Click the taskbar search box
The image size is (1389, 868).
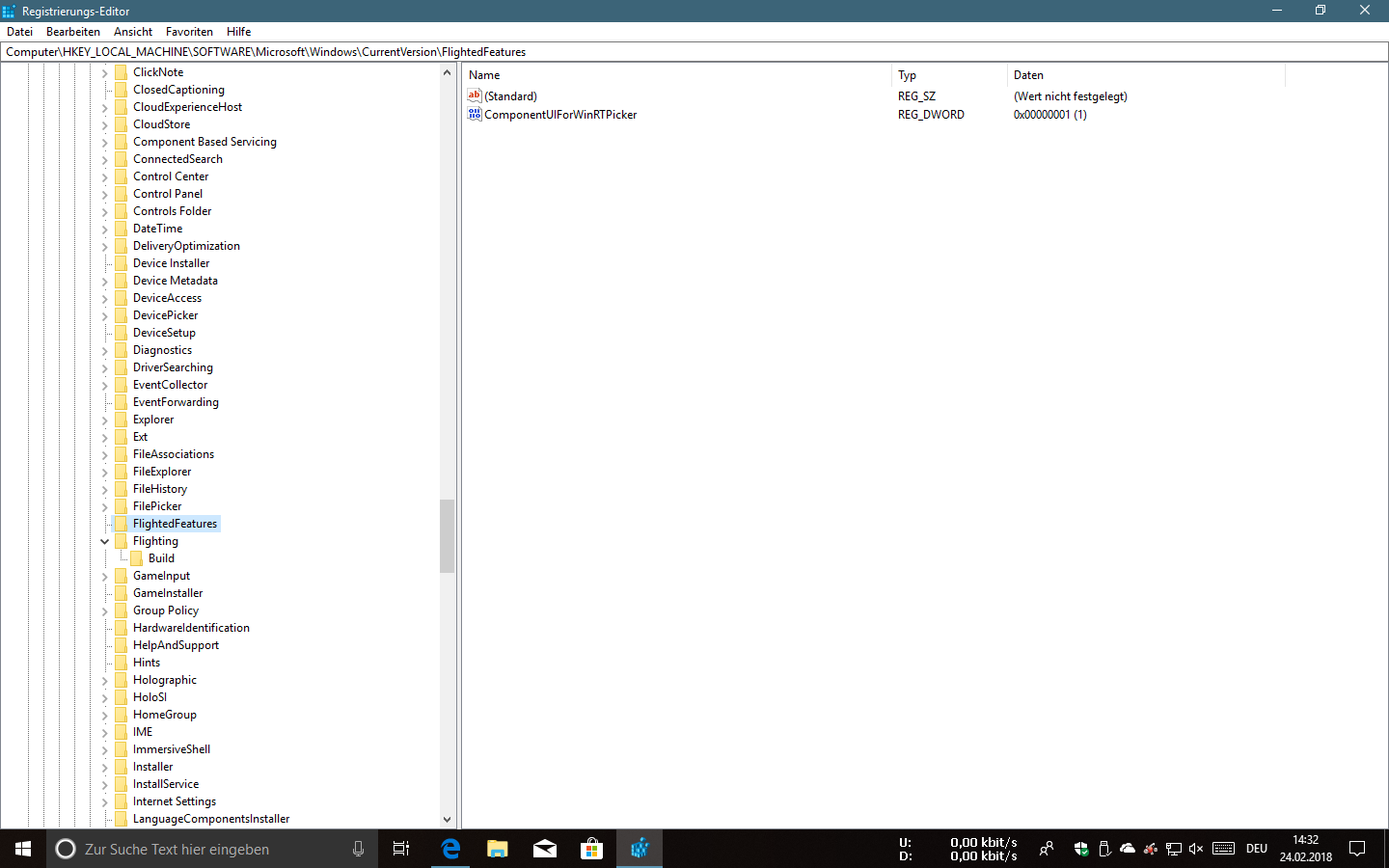[211, 849]
